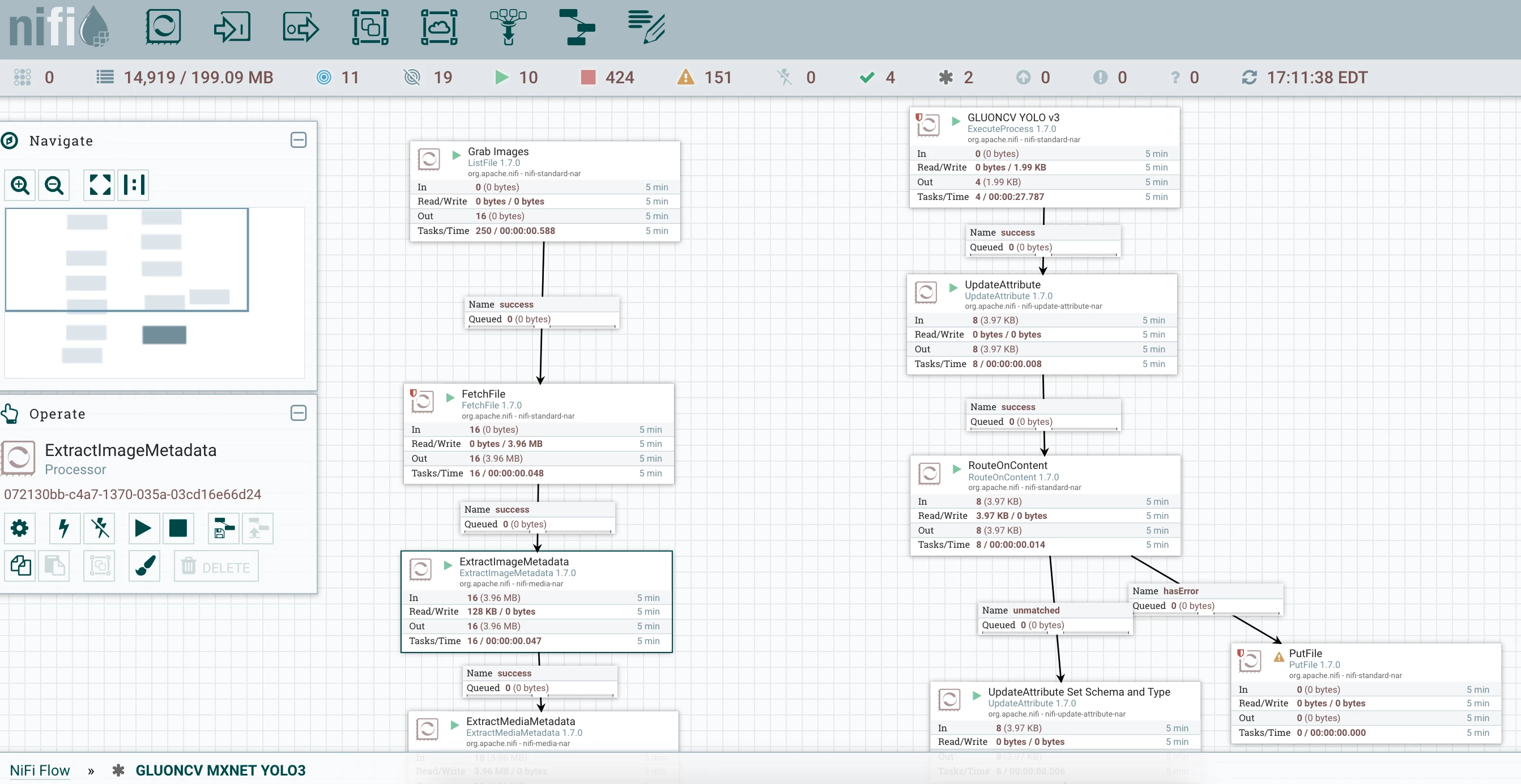Select the ExtractMediaMetadata processor
1521x784 pixels.
(x=543, y=731)
